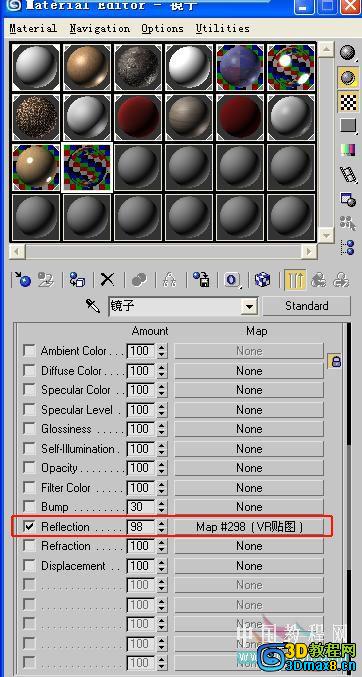Click the pick material eyedropper icon
362x677 pixels.
point(93,306)
